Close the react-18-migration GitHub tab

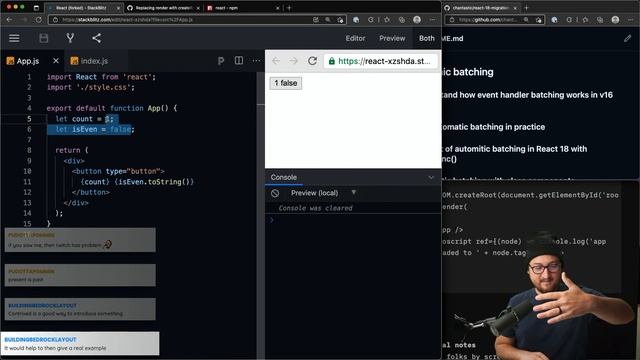[x=515, y=8]
